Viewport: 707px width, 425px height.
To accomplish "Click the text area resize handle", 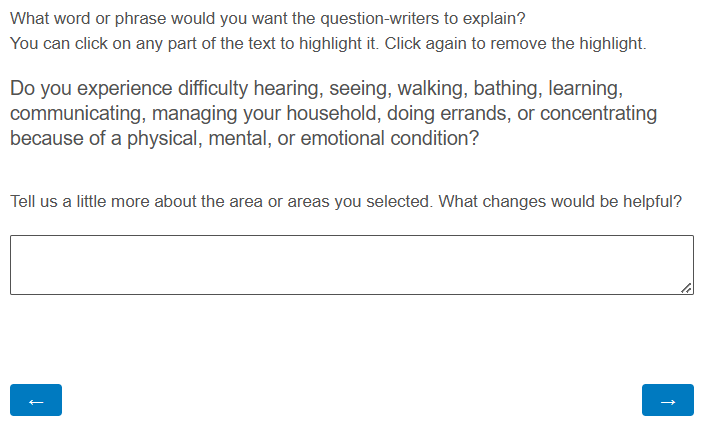I will (686, 288).
